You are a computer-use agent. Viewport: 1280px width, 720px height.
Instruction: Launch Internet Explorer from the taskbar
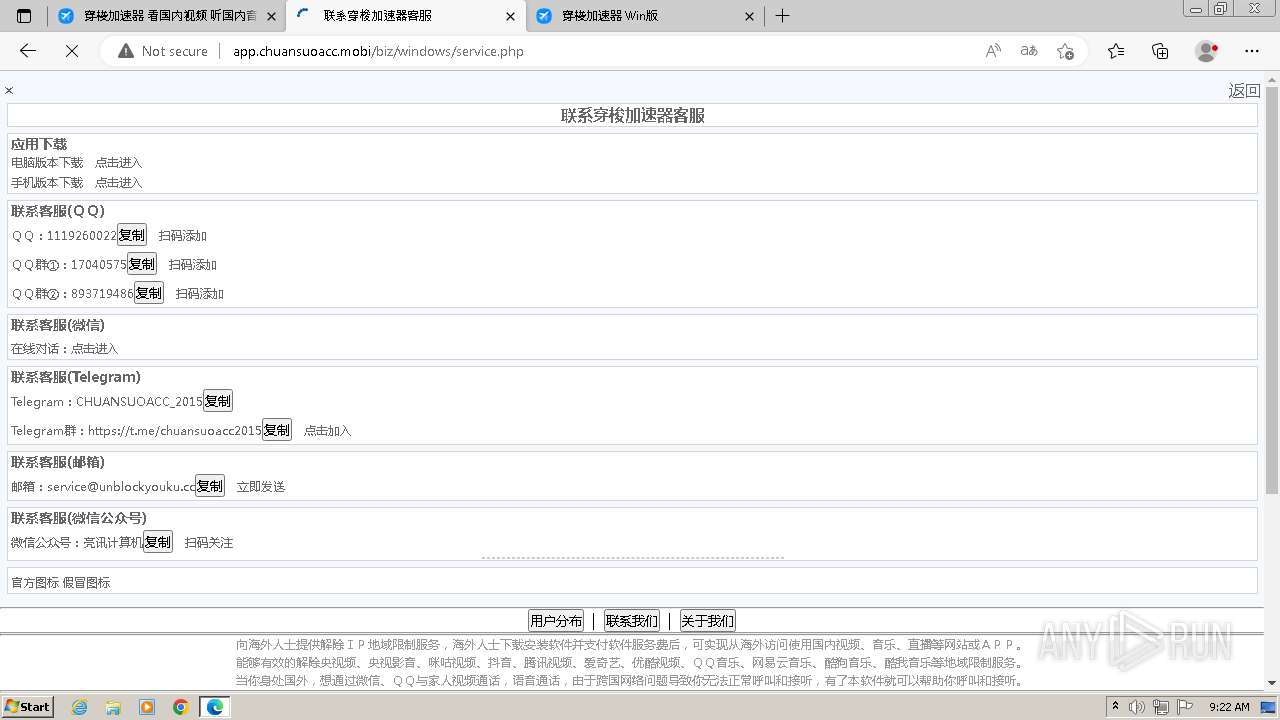pyautogui.click(x=80, y=707)
